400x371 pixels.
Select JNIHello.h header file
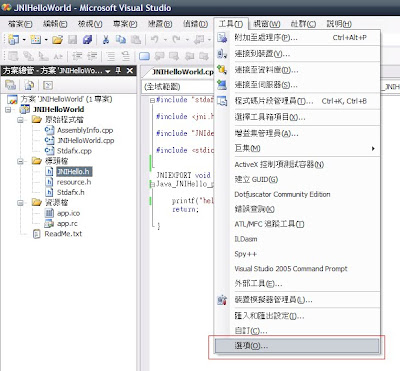[x=73, y=172]
